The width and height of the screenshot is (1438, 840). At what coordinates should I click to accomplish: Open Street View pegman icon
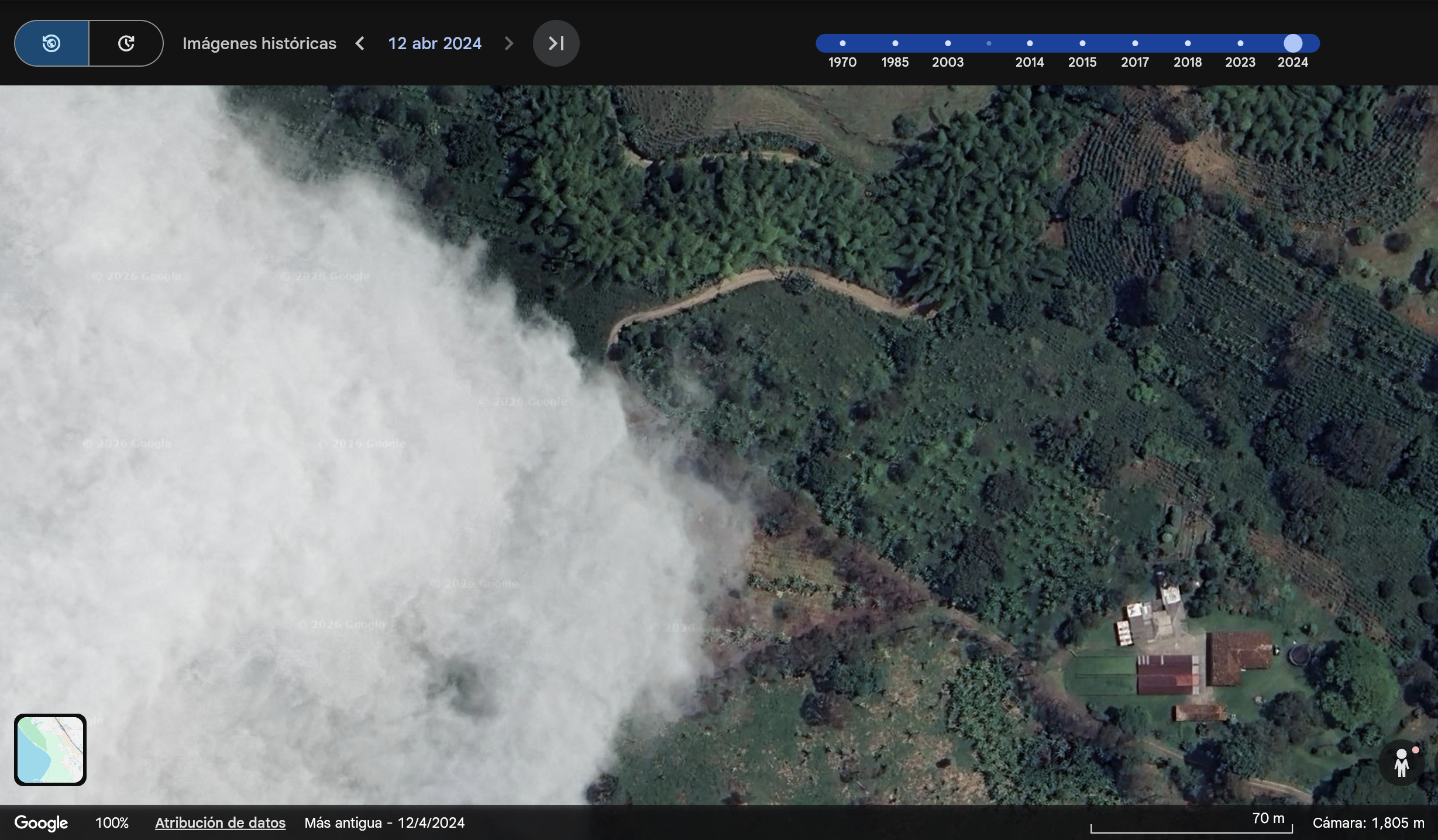pyautogui.click(x=1401, y=763)
